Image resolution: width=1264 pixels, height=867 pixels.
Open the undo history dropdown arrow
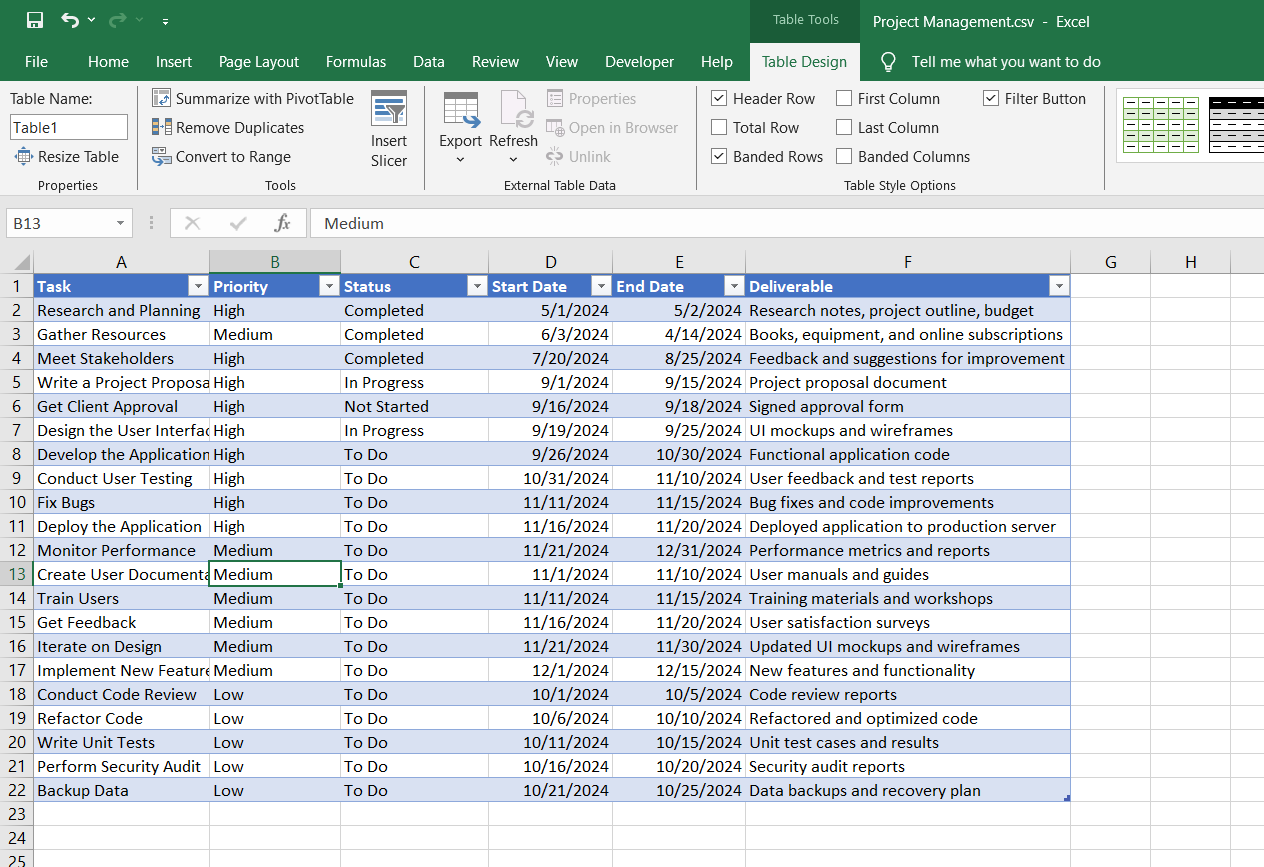(91, 21)
